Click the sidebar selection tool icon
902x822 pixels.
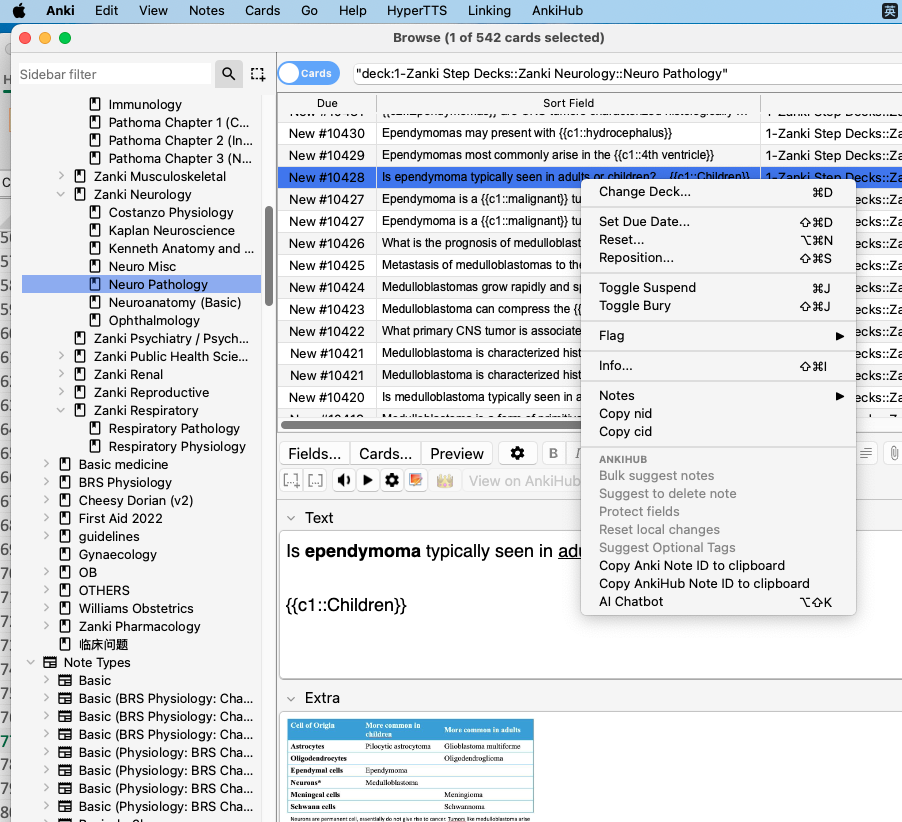tap(258, 74)
